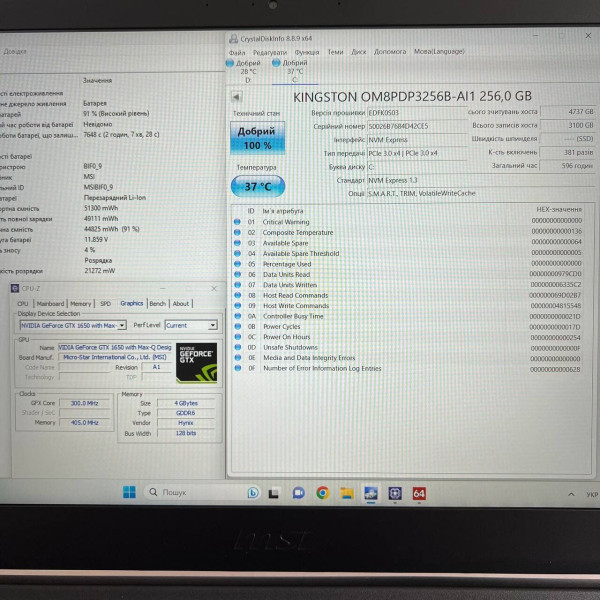Open Google Chrome from taskbar
600x600 pixels.
(323, 493)
